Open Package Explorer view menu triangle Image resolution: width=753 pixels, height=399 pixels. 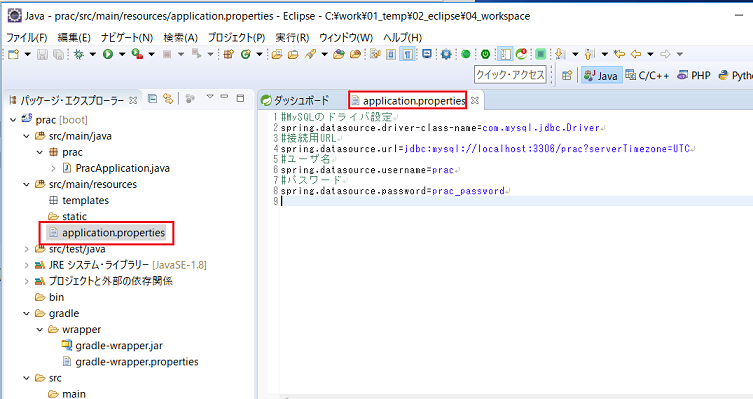(x=210, y=97)
